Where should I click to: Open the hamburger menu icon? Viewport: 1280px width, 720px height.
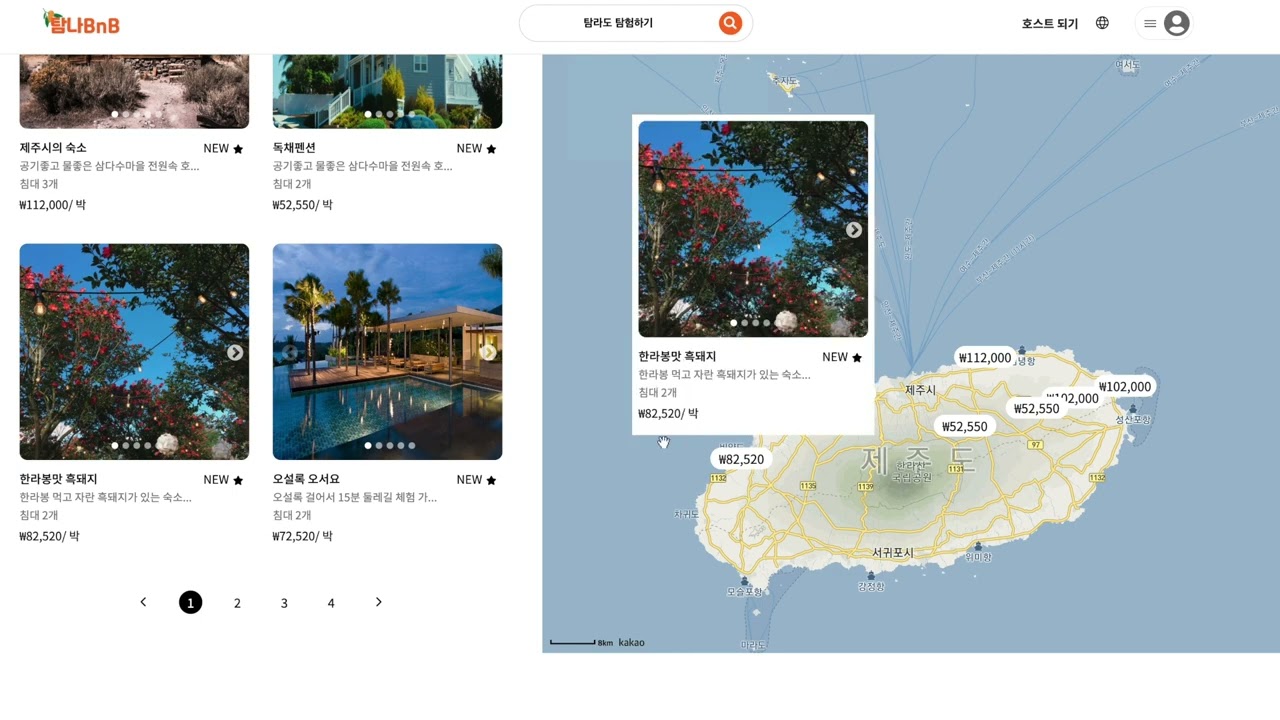tap(1150, 23)
